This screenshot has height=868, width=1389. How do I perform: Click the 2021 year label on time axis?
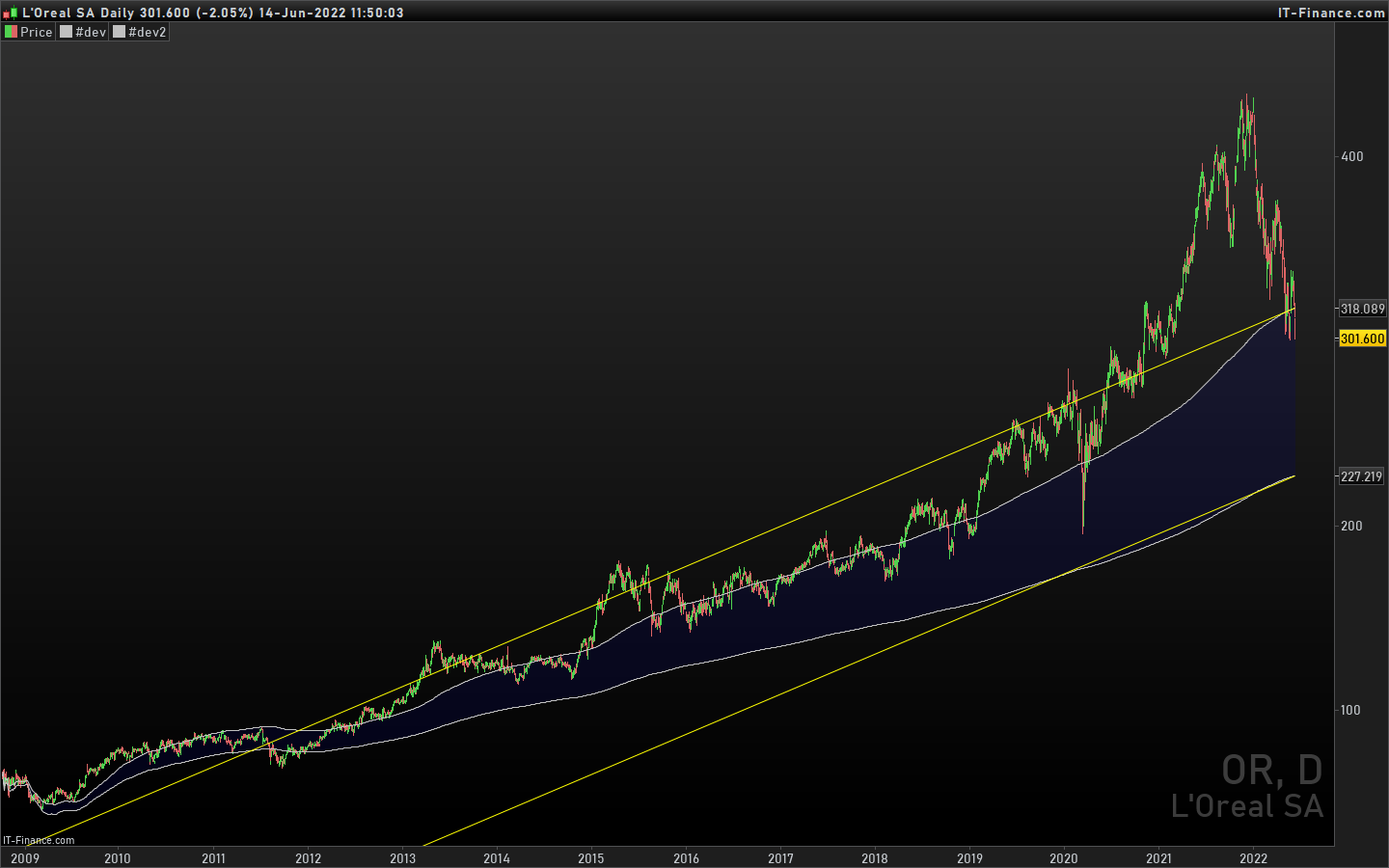[x=1158, y=858]
